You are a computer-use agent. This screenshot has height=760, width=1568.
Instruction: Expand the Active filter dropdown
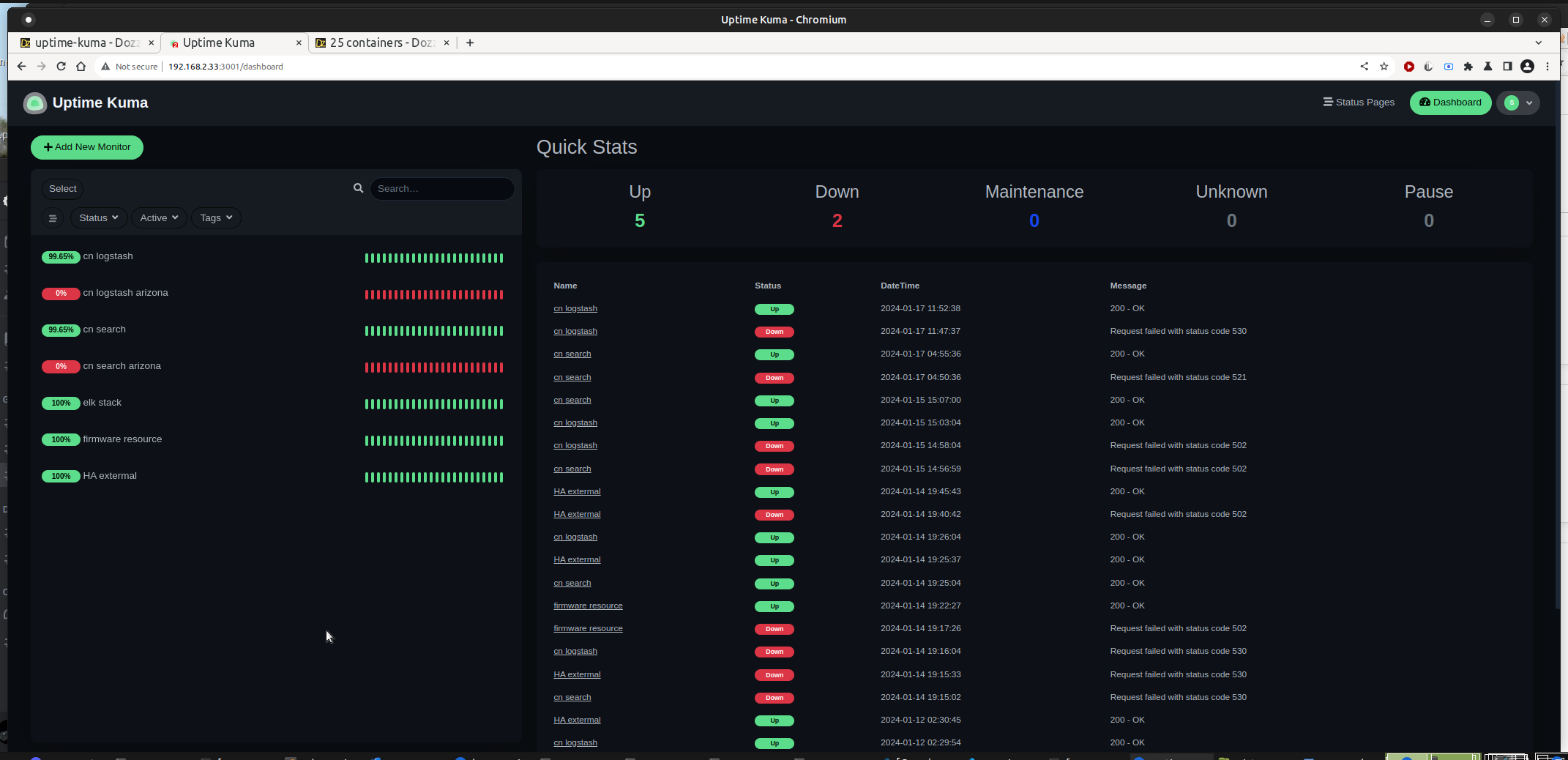pyautogui.click(x=159, y=218)
